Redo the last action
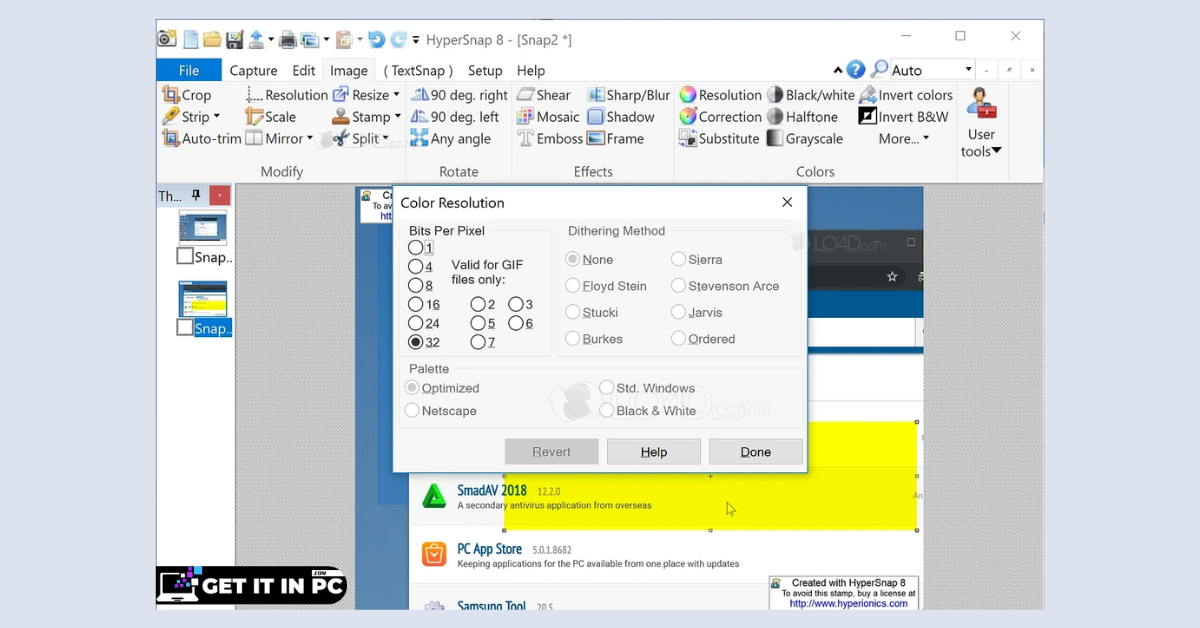The width and height of the screenshot is (1200, 628). point(399,39)
